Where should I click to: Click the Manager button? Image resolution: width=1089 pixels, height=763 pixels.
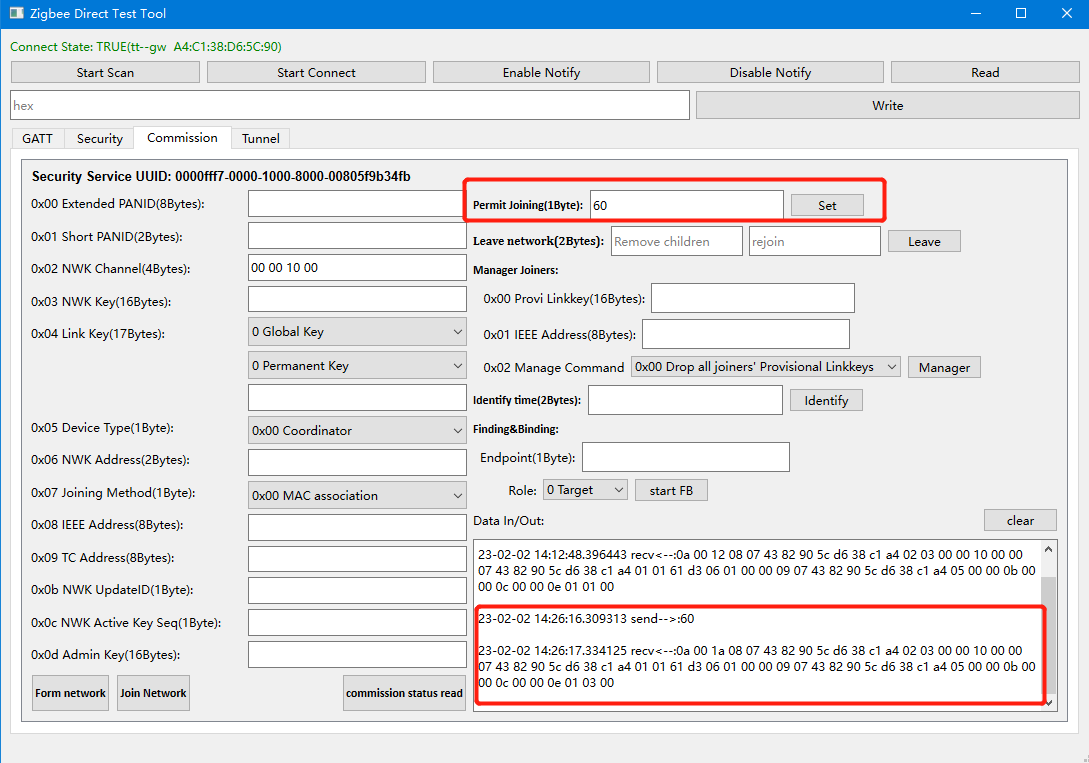pos(945,367)
